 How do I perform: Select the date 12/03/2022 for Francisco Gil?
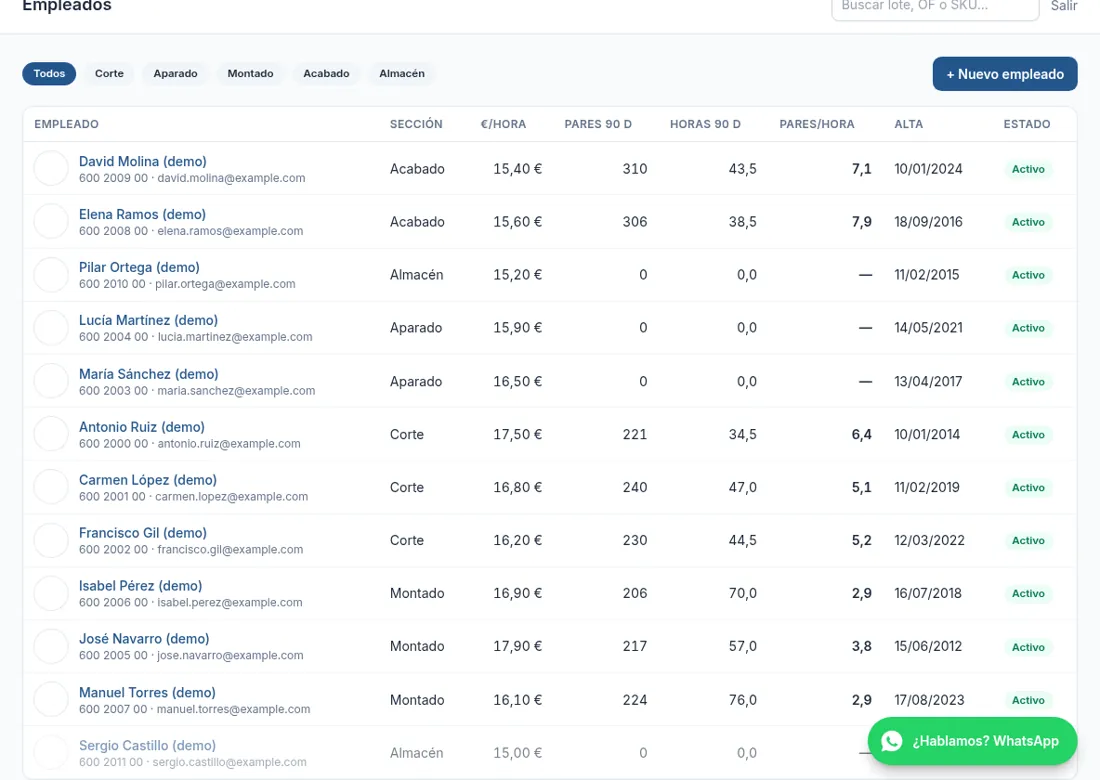(930, 541)
